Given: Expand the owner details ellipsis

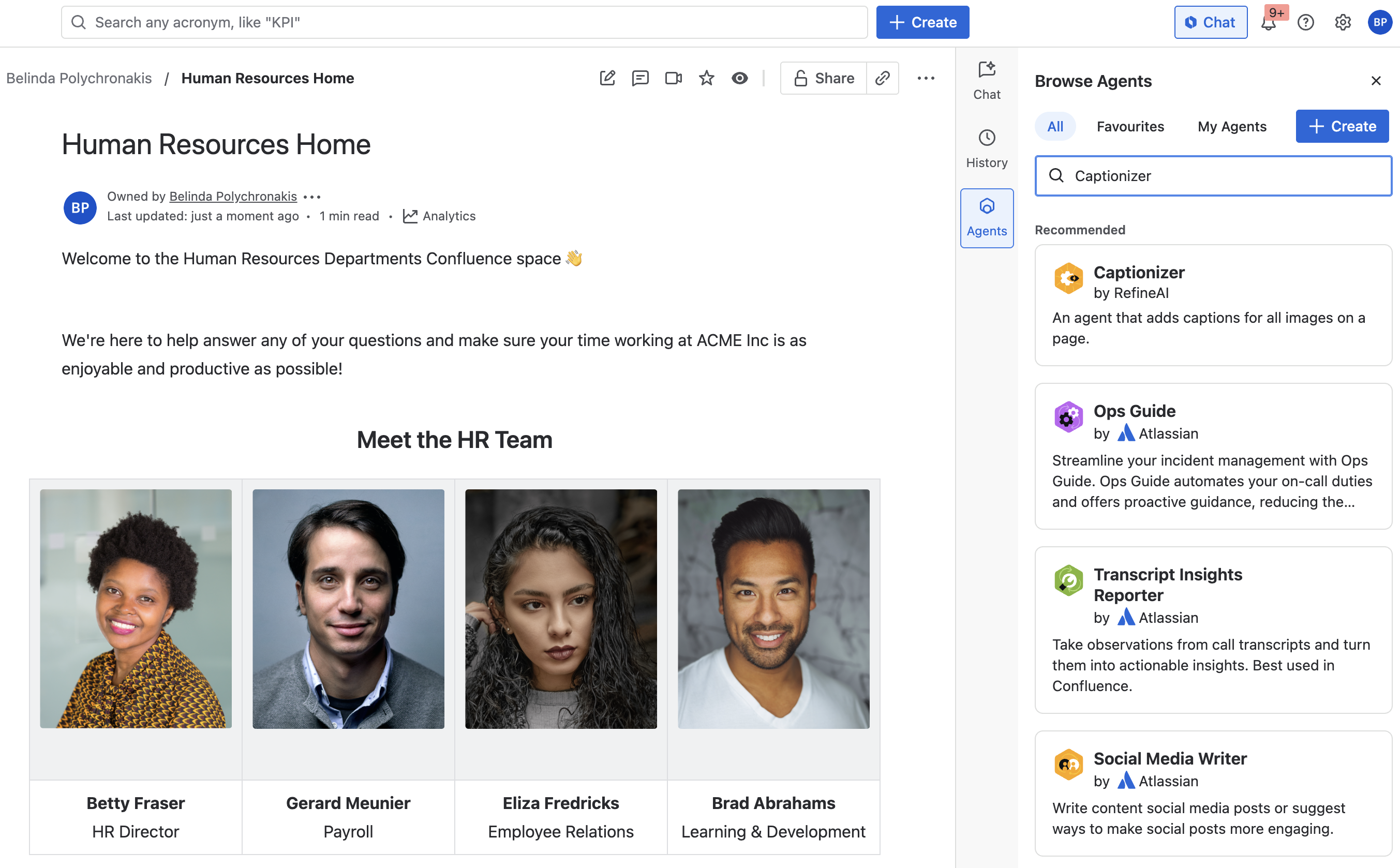Looking at the screenshot, I should click(x=311, y=197).
